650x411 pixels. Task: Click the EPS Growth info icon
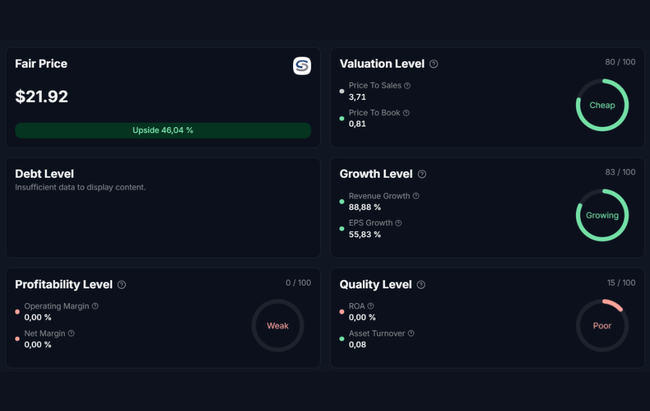click(x=398, y=223)
